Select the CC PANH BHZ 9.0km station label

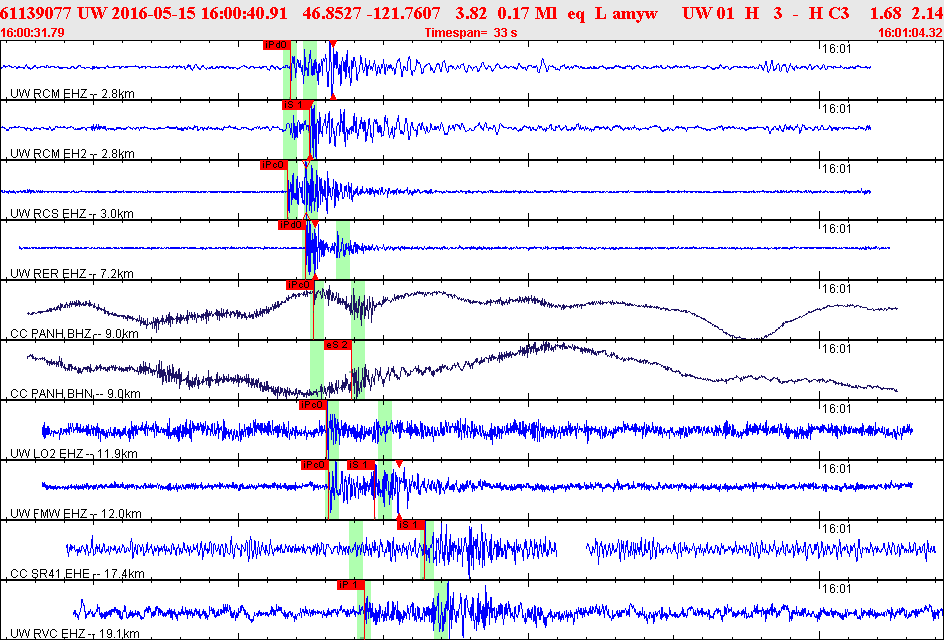pos(75,334)
